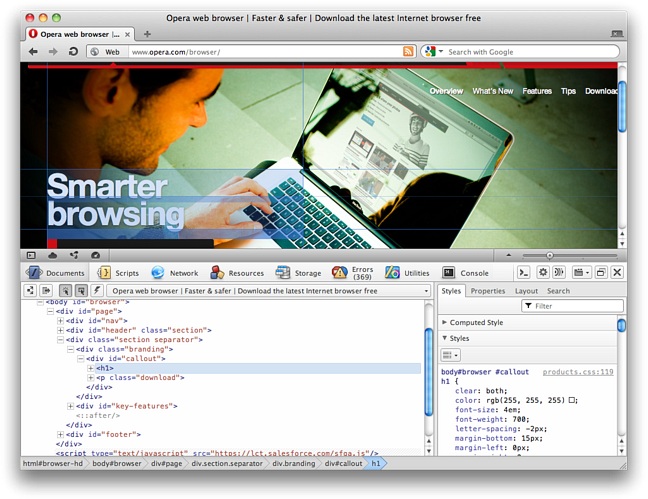
Task: Expand the h1 element node
Action: point(91,369)
